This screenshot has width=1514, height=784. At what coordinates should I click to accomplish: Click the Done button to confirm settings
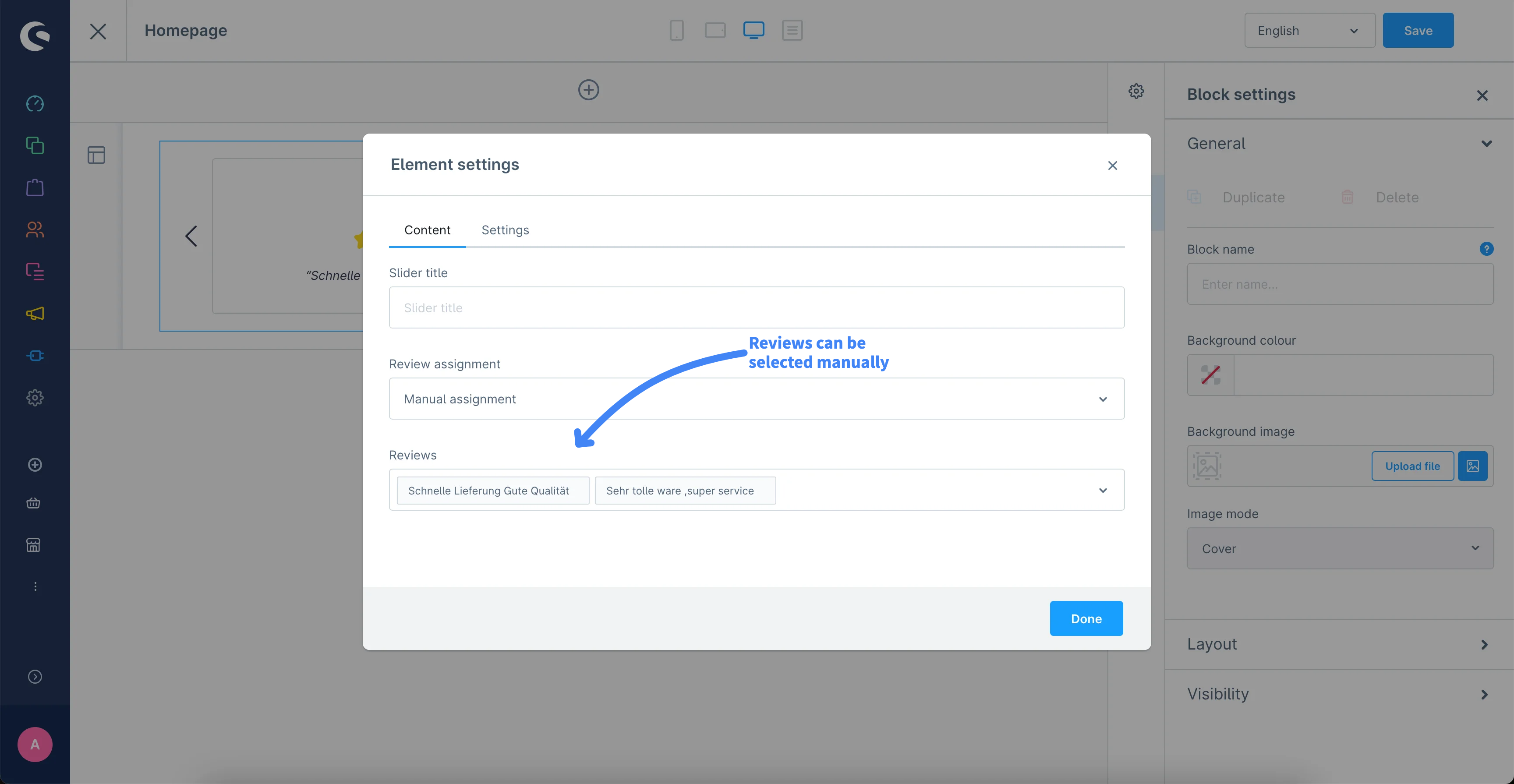(1086, 617)
